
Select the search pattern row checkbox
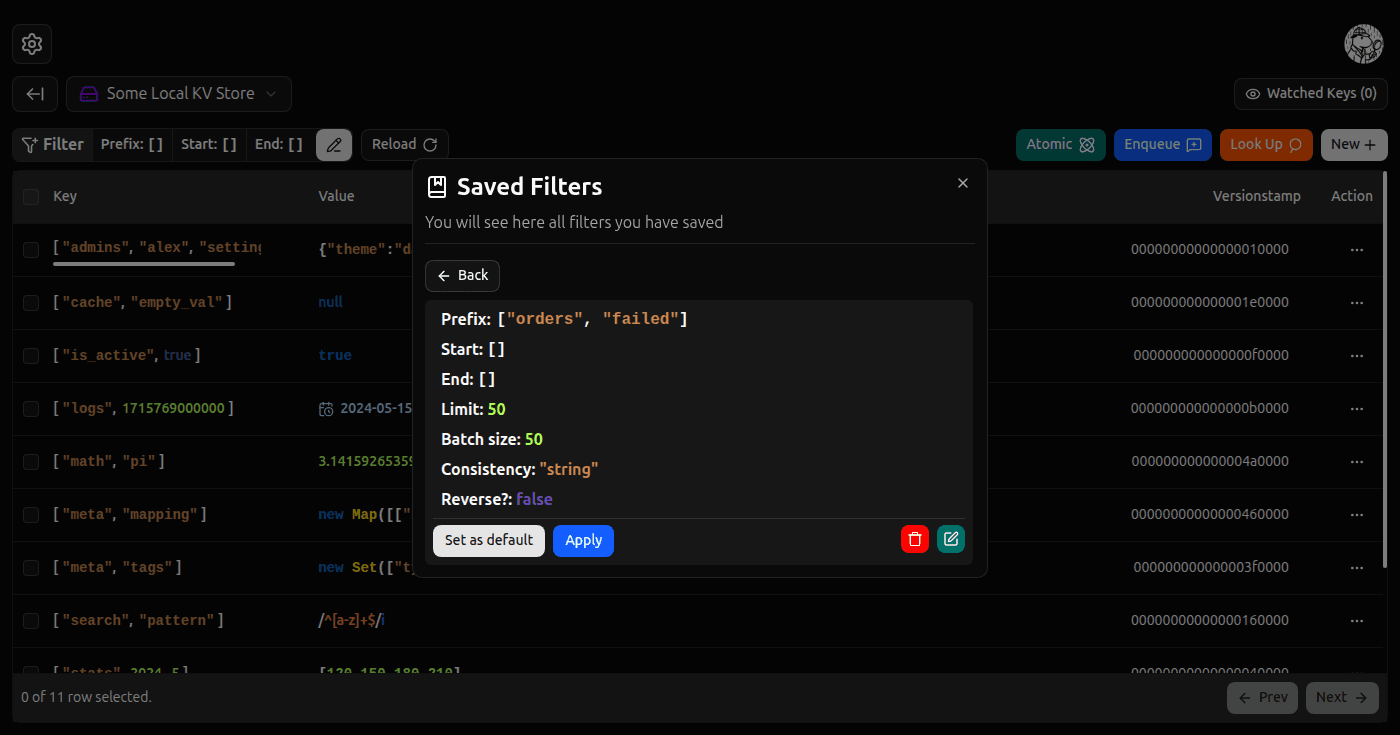[x=31, y=621]
